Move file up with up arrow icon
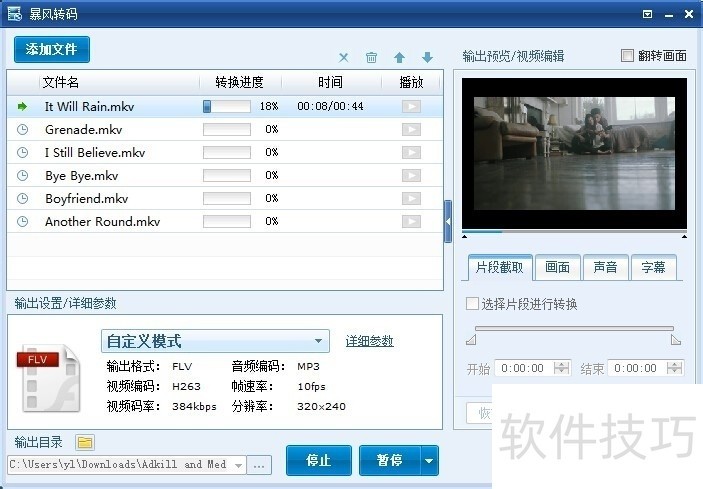Viewport: 703px width, 489px height. tap(399, 57)
